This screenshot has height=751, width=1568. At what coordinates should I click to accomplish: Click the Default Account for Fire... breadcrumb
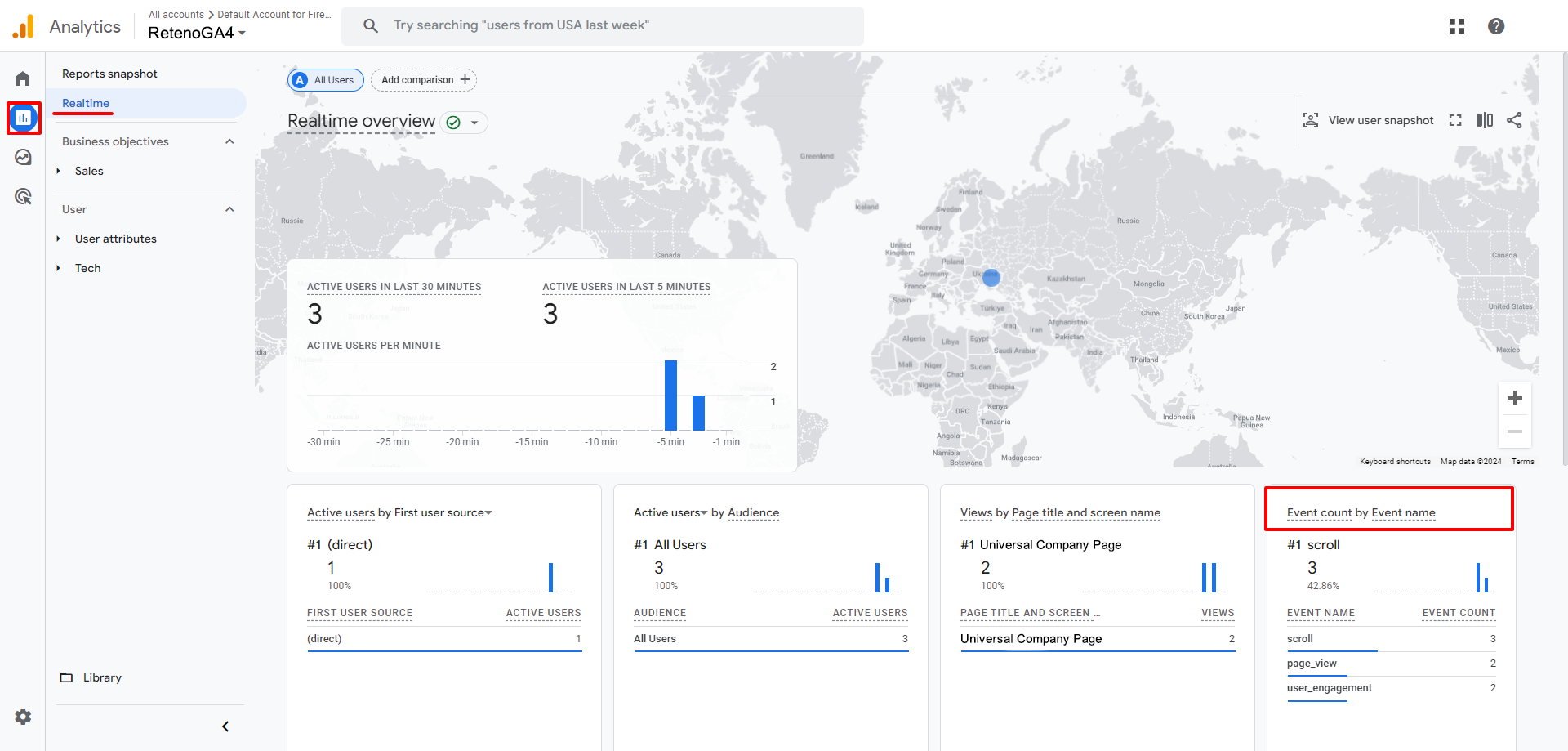(274, 15)
